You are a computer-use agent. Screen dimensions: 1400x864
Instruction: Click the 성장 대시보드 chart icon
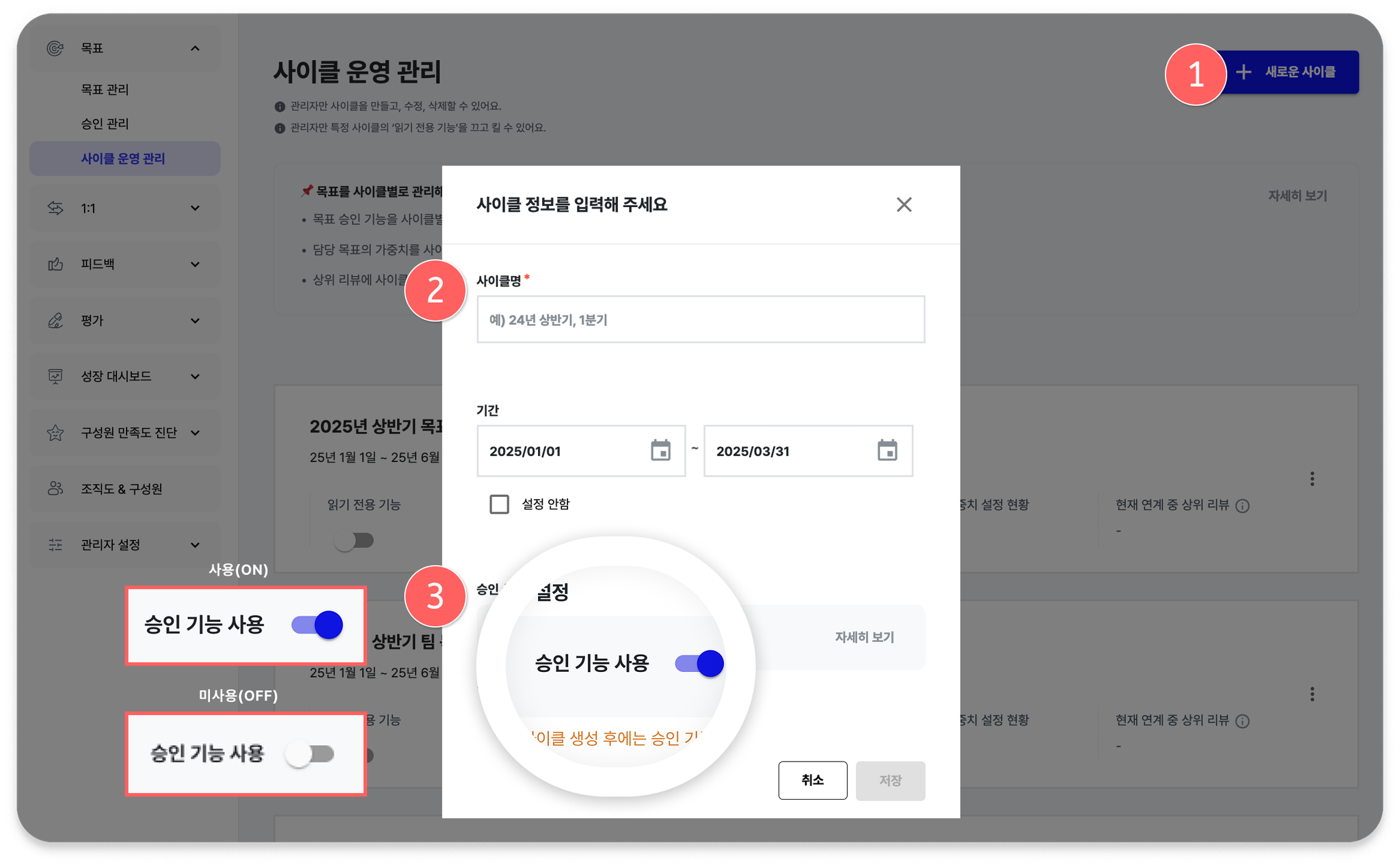click(55, 376)
